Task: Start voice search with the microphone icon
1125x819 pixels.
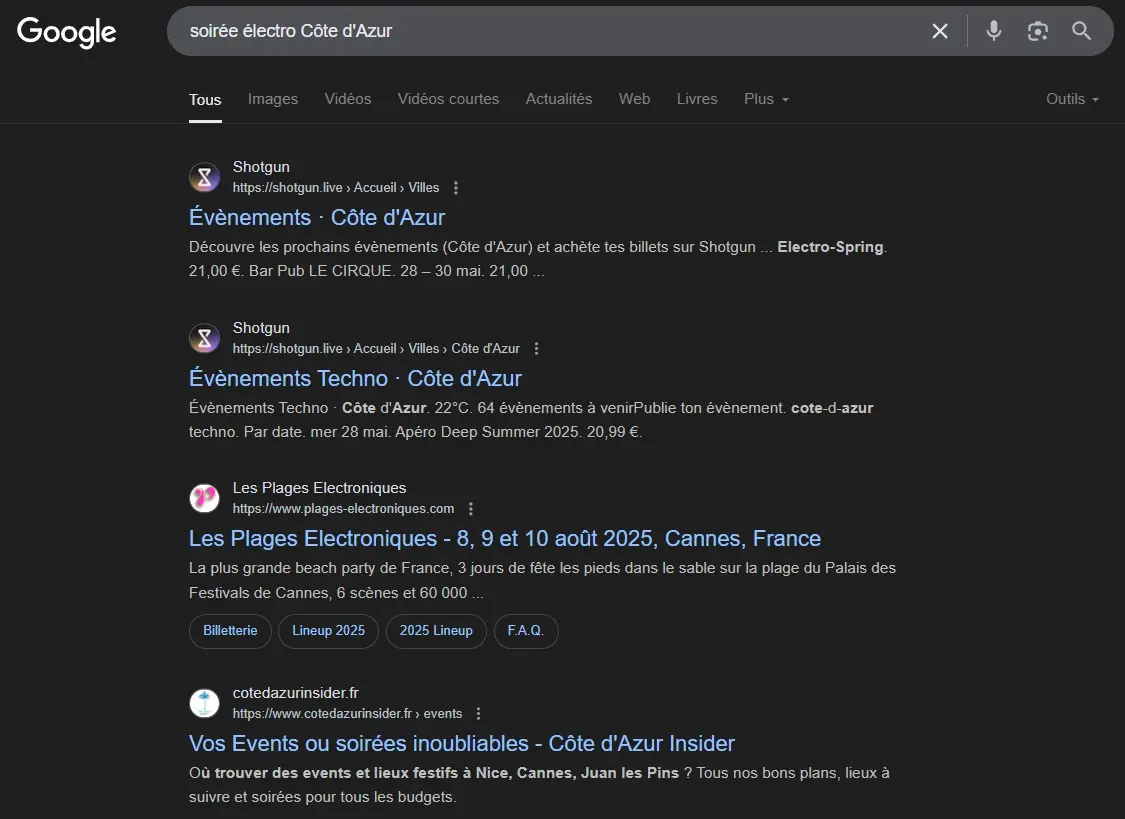Action: point(994,31)
